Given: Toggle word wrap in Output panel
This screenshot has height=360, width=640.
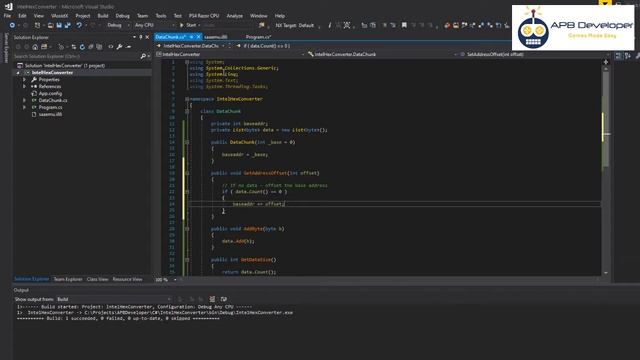Looking at the screenshot, I should (x=223, y=299).
